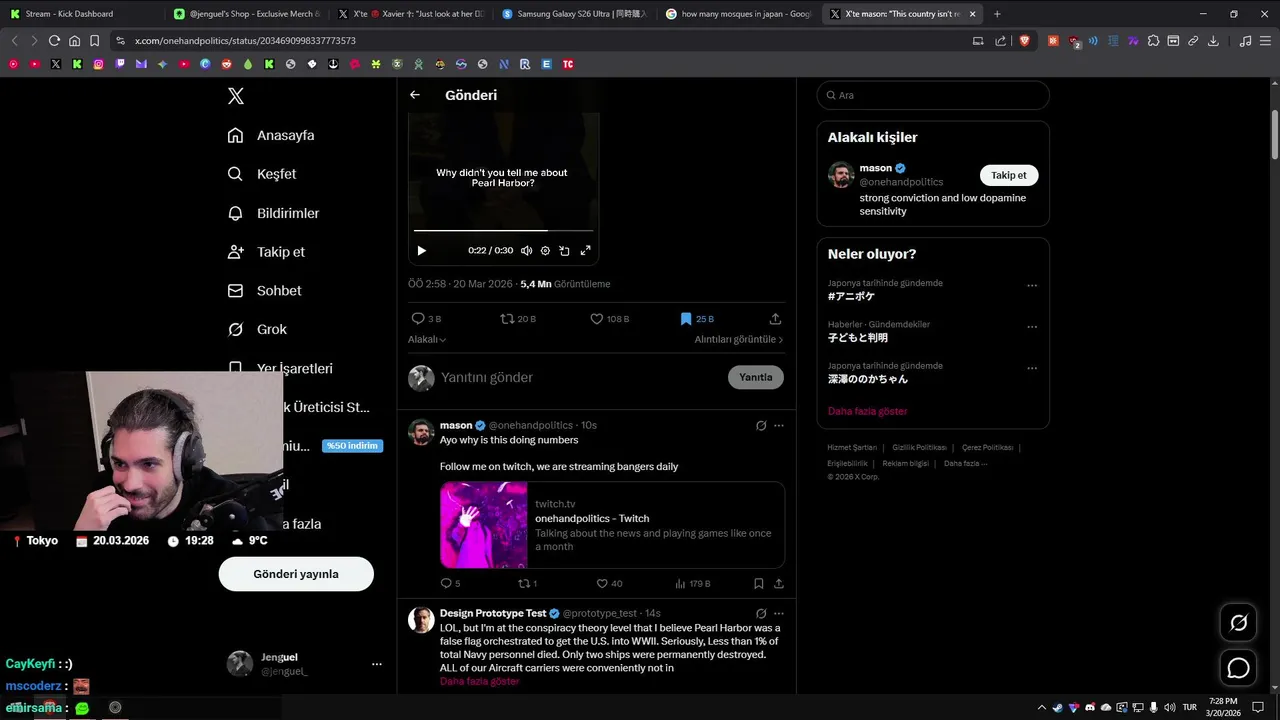Bookmark mason's reply
The height and width of the screenshot is (720, 1280).
[x=759, y=583]
